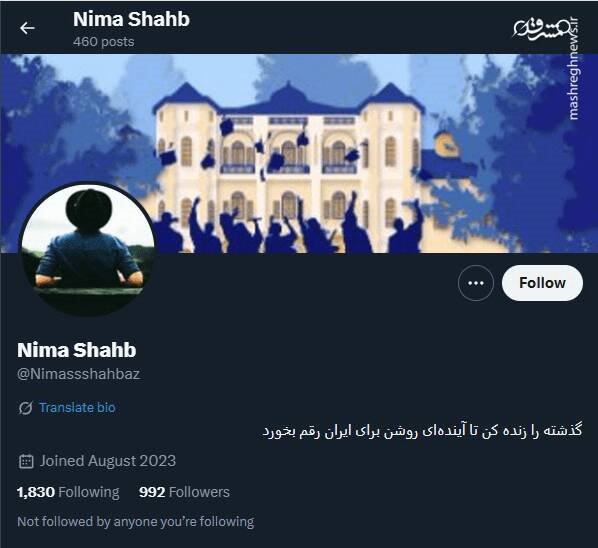Click the translate bio icon
This screenshot has width=598, height=548.
pyautogui.click(x=25, y=408)
